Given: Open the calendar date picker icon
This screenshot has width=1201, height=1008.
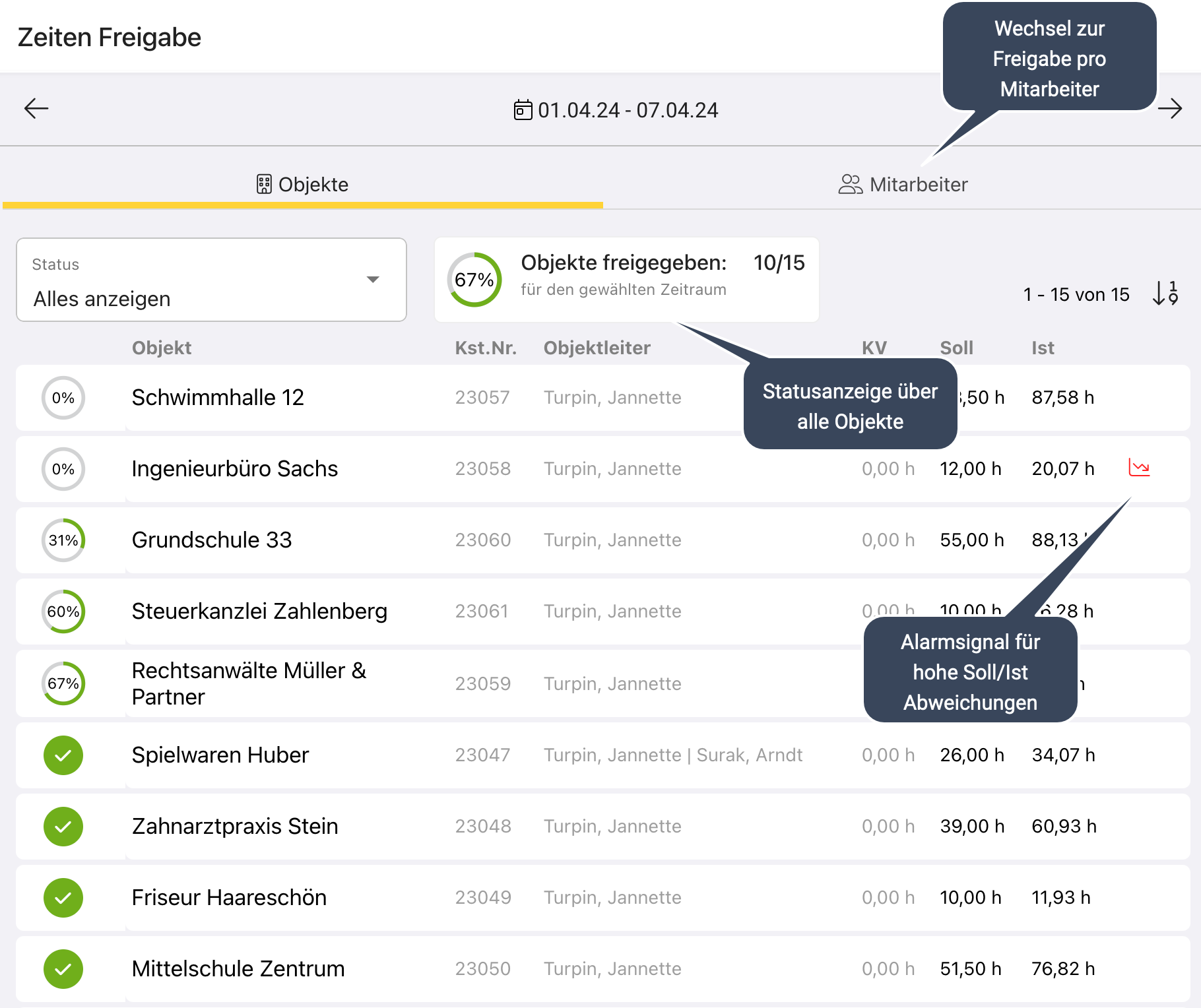Looking at the screenshot, I should [523, 110].
